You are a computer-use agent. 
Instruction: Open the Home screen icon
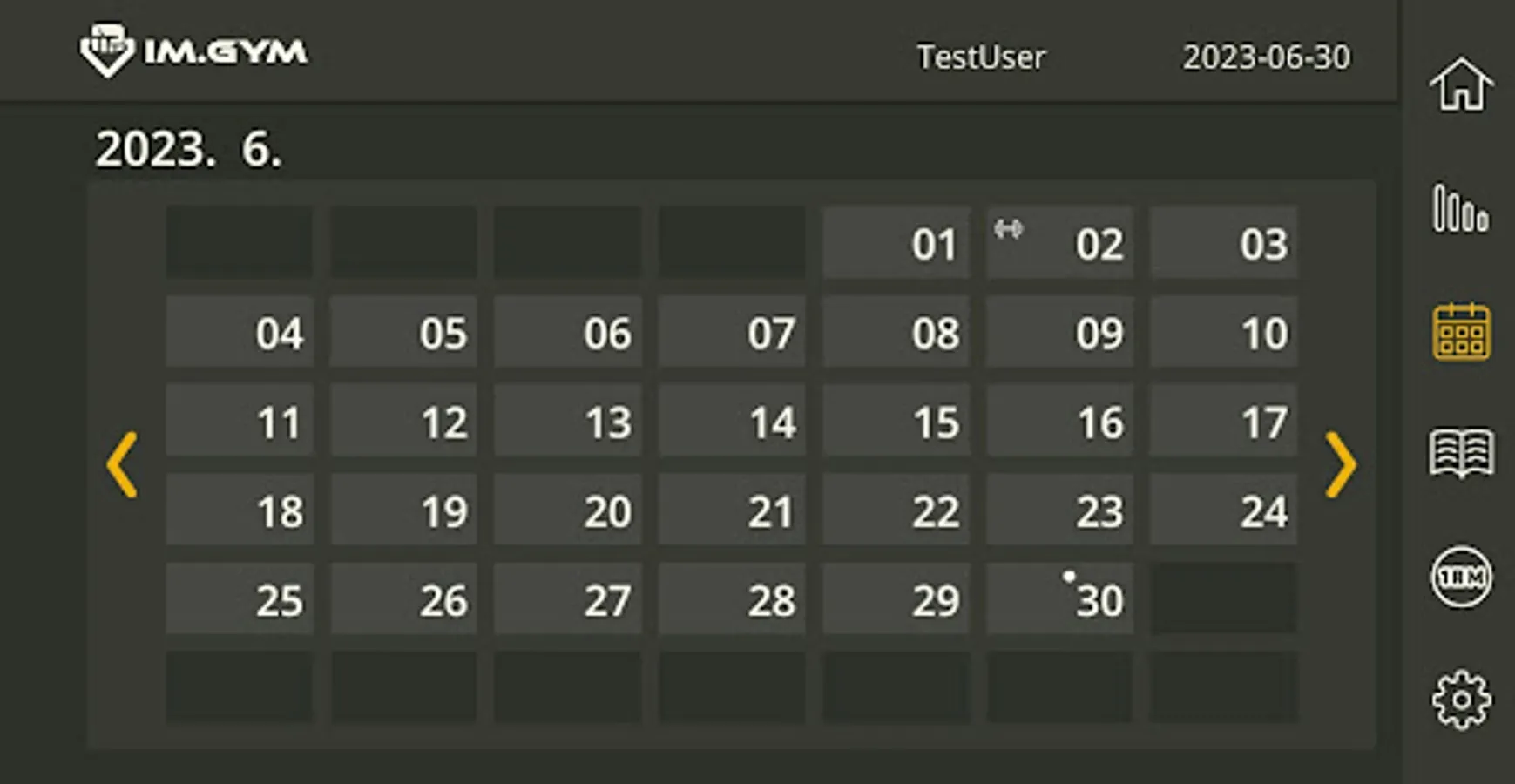pyautogui.click(x=1461, y=84)
